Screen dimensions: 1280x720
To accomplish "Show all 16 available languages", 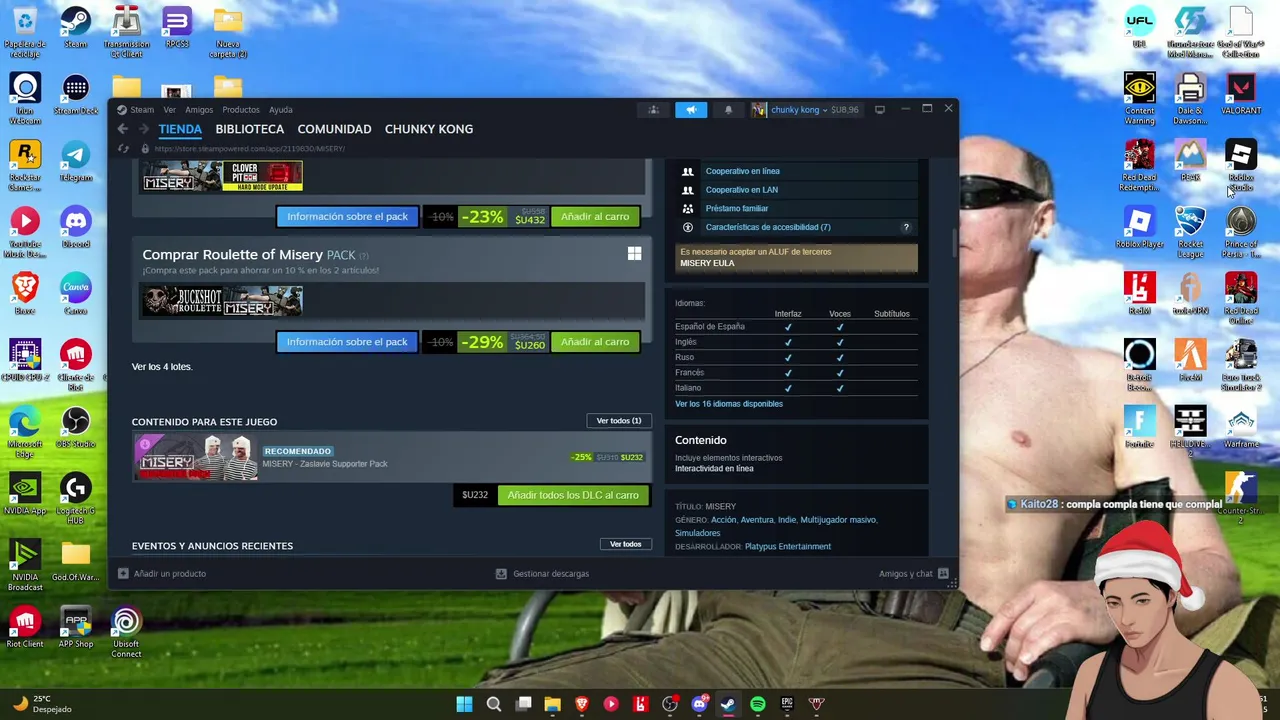I will (729, 404).
